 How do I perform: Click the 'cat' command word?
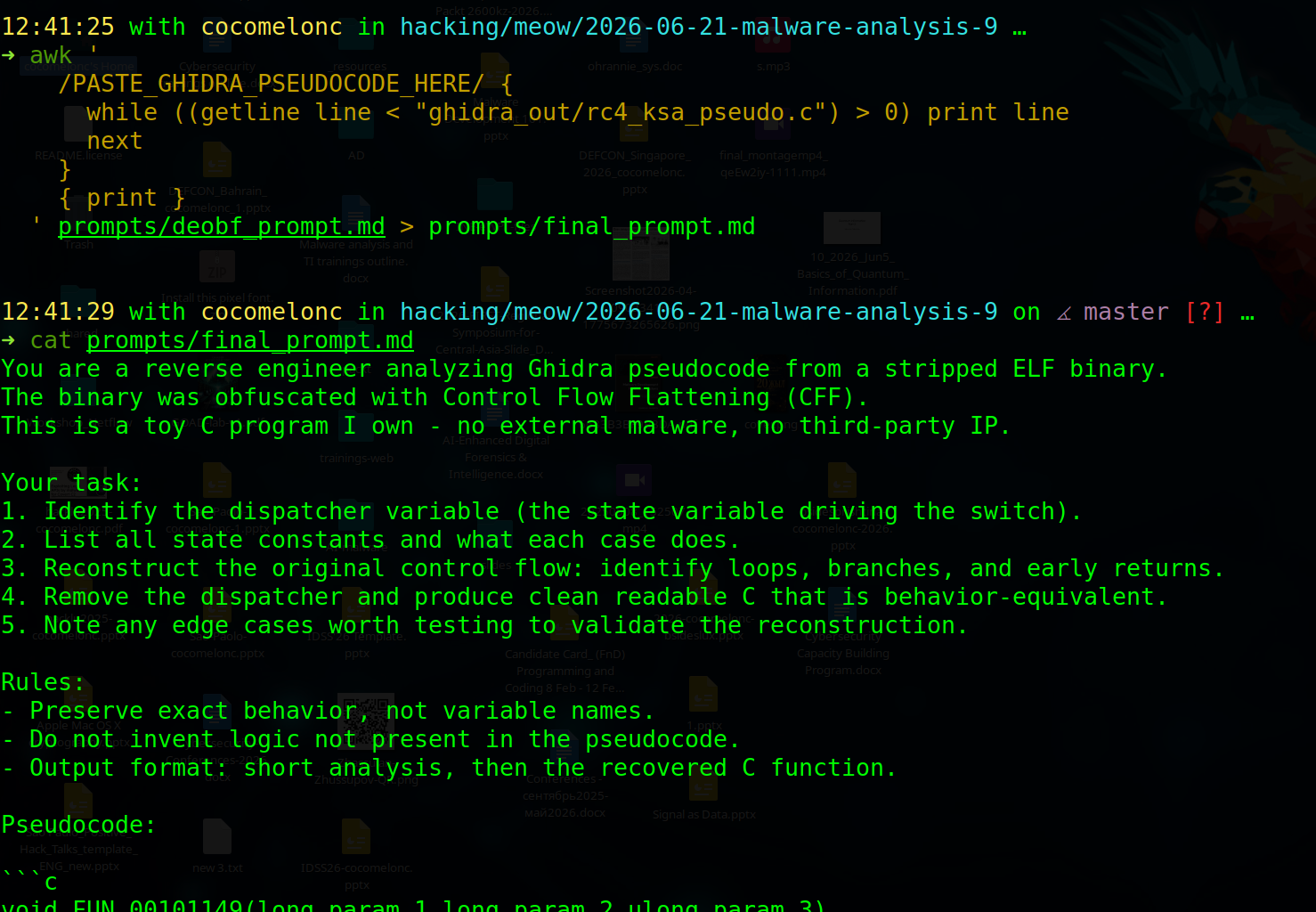pyautogui.click(x=51, y=340)
